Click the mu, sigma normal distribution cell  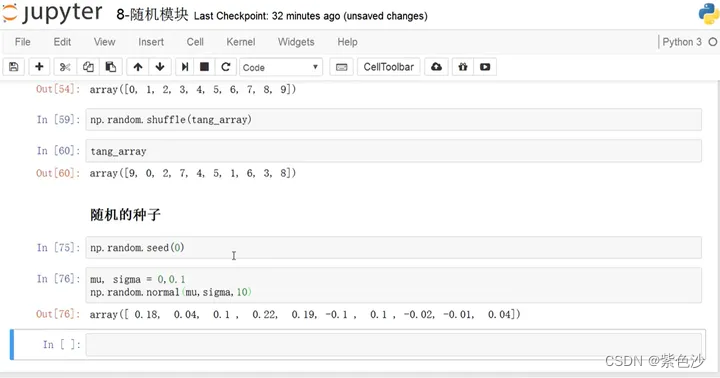pyautogui.click(x=393, y=285)
